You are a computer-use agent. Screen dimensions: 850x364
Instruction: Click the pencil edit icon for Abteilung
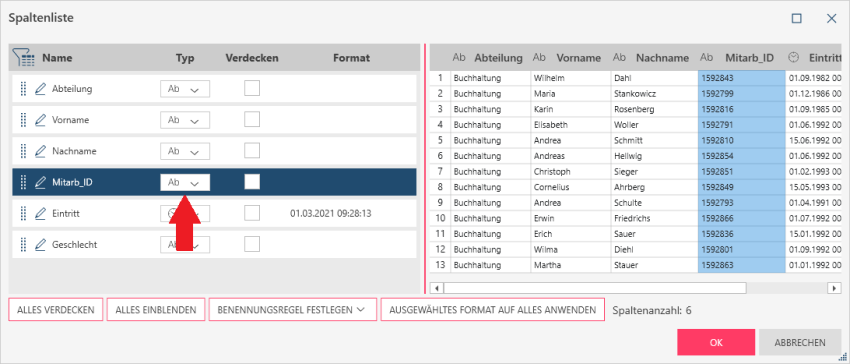(41, 89)
